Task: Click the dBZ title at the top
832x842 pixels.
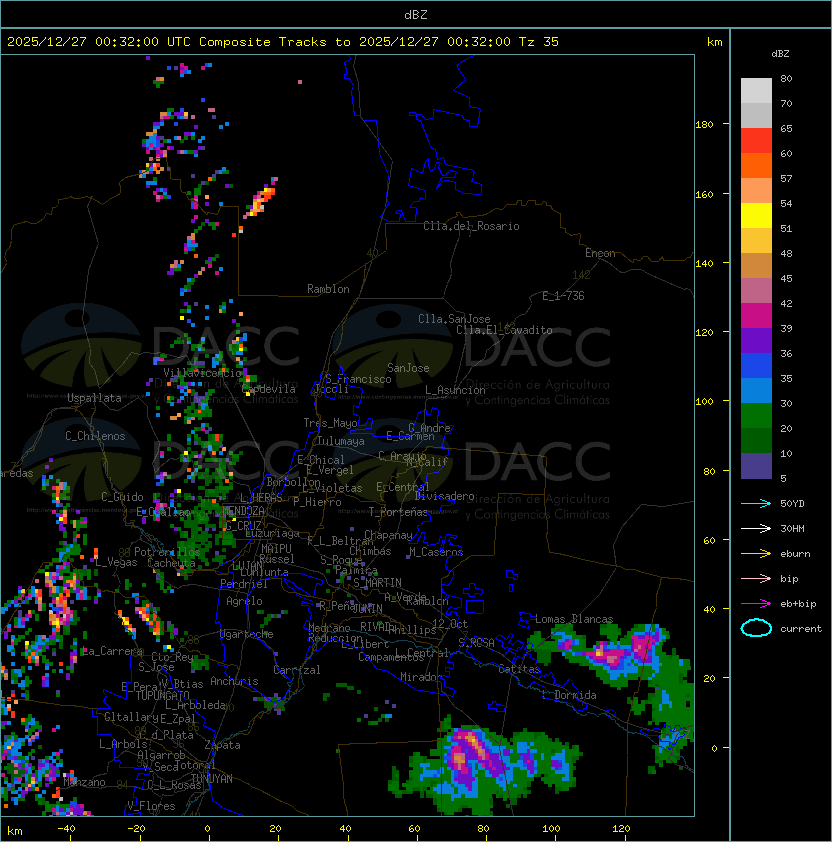Action: point(416,15)
